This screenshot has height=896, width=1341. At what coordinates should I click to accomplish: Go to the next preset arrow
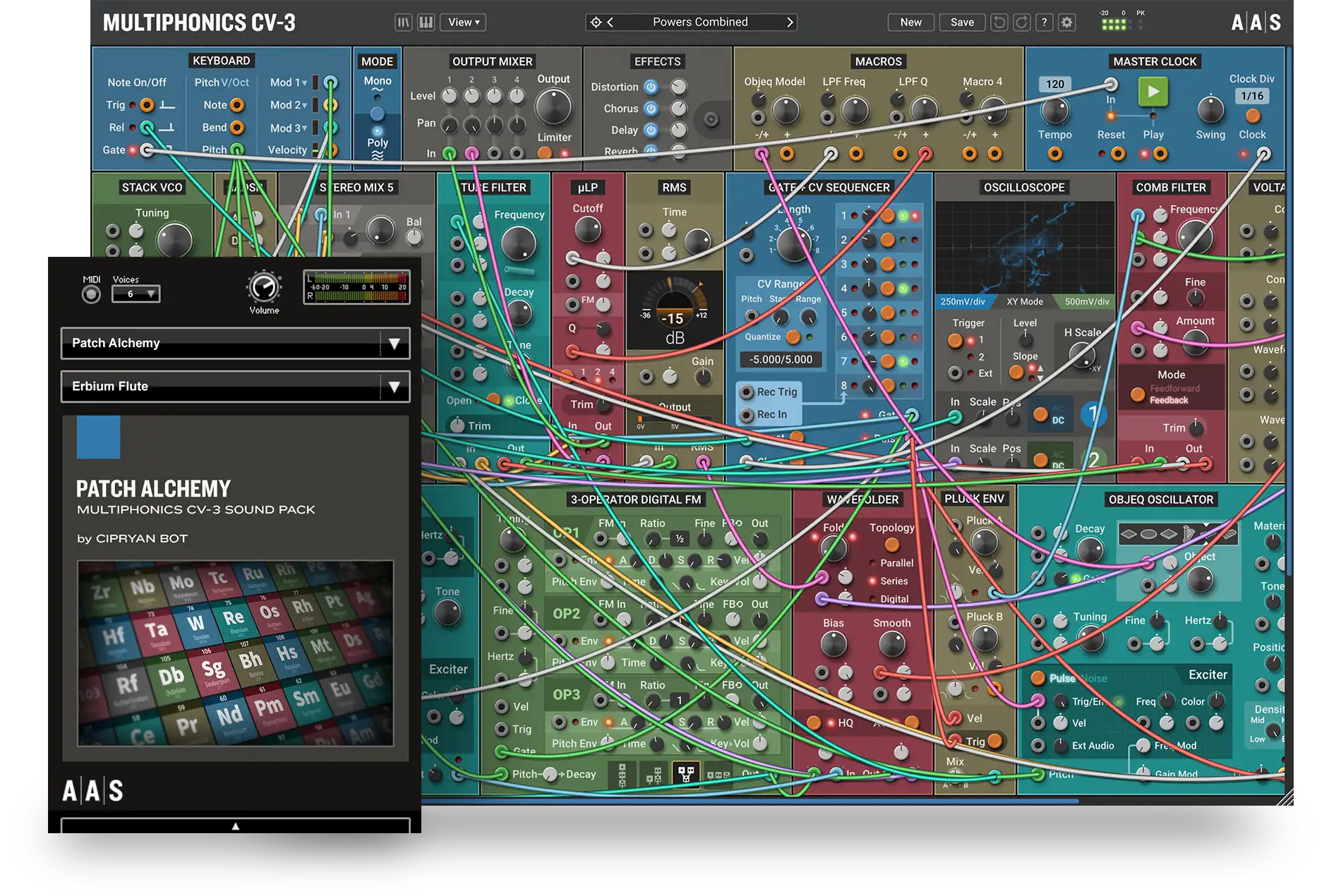790,23
